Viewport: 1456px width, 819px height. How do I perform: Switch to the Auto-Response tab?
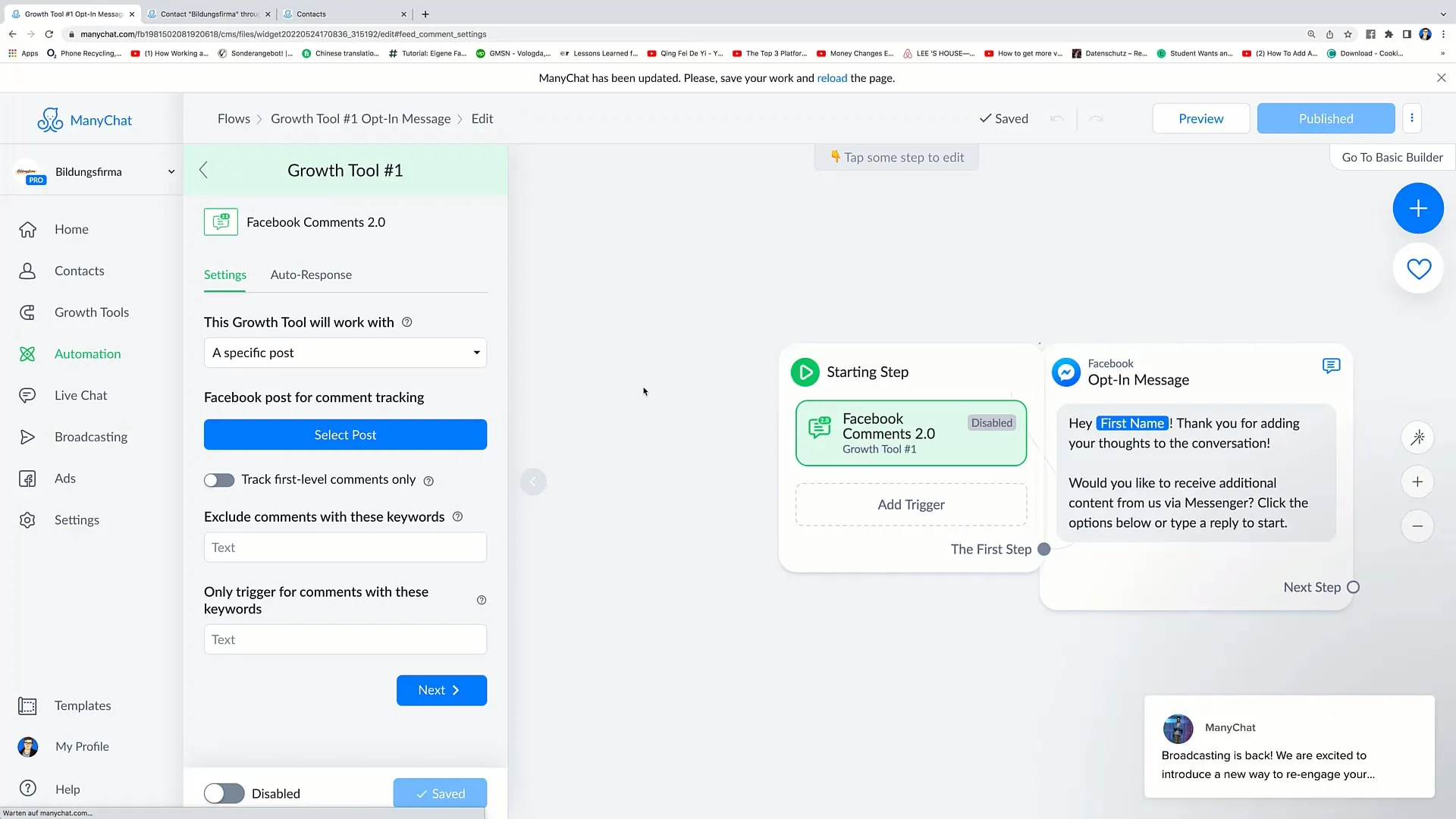tap(311, 275)
